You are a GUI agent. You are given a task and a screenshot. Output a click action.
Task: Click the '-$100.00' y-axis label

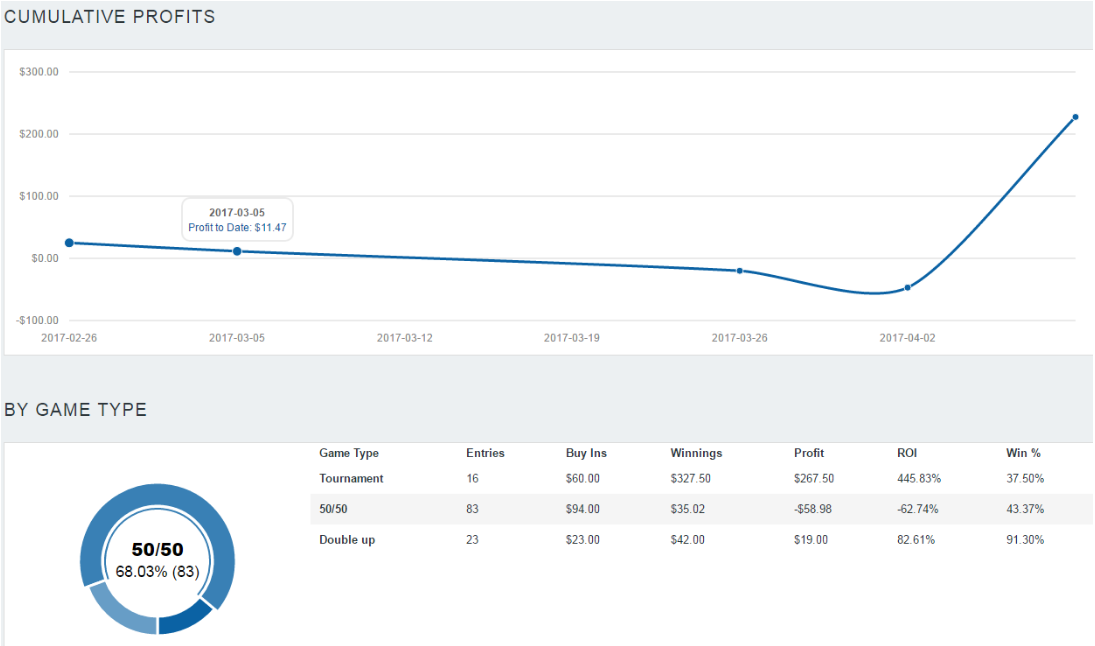pos(38,321)
